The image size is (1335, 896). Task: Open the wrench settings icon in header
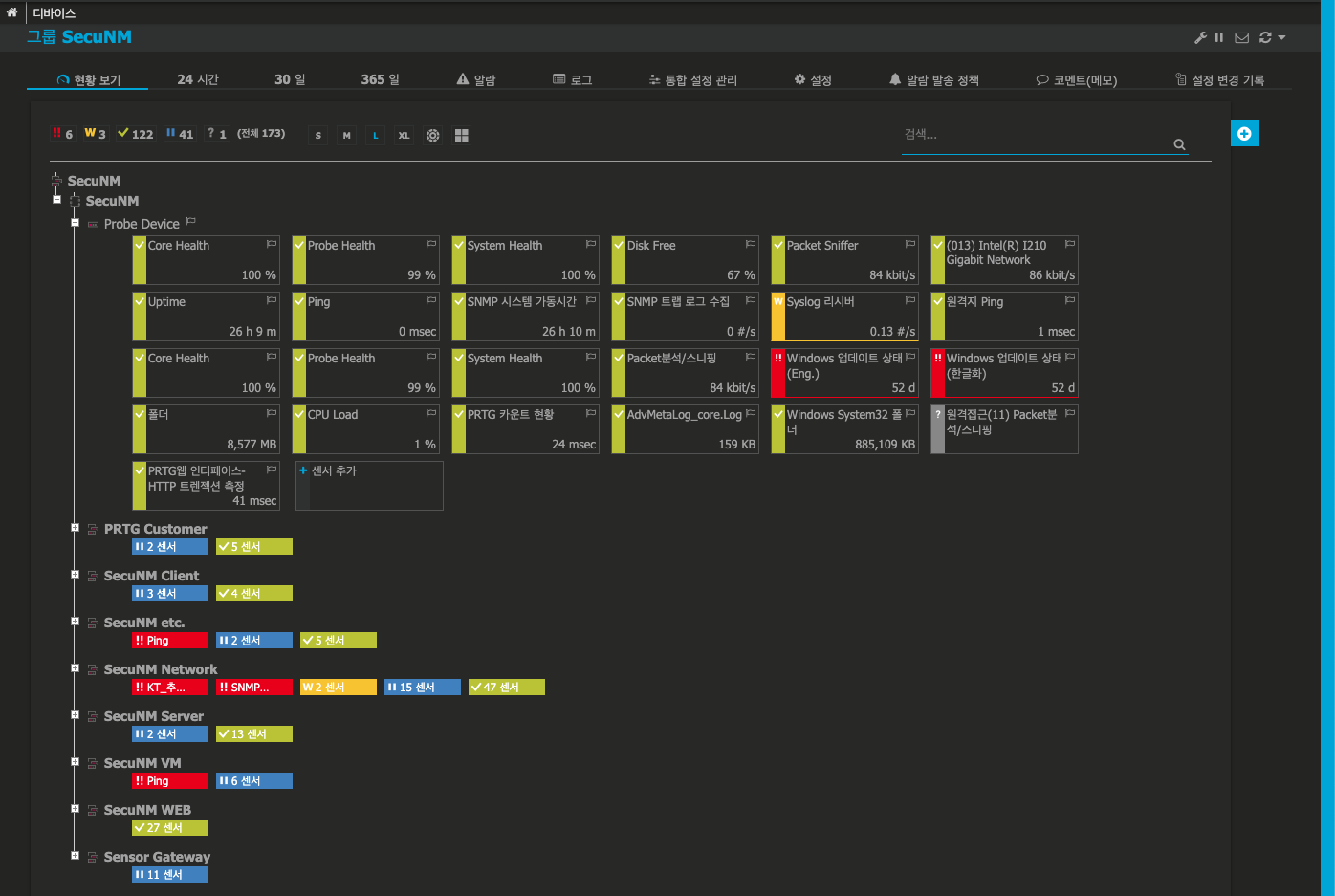point(1201,37)
